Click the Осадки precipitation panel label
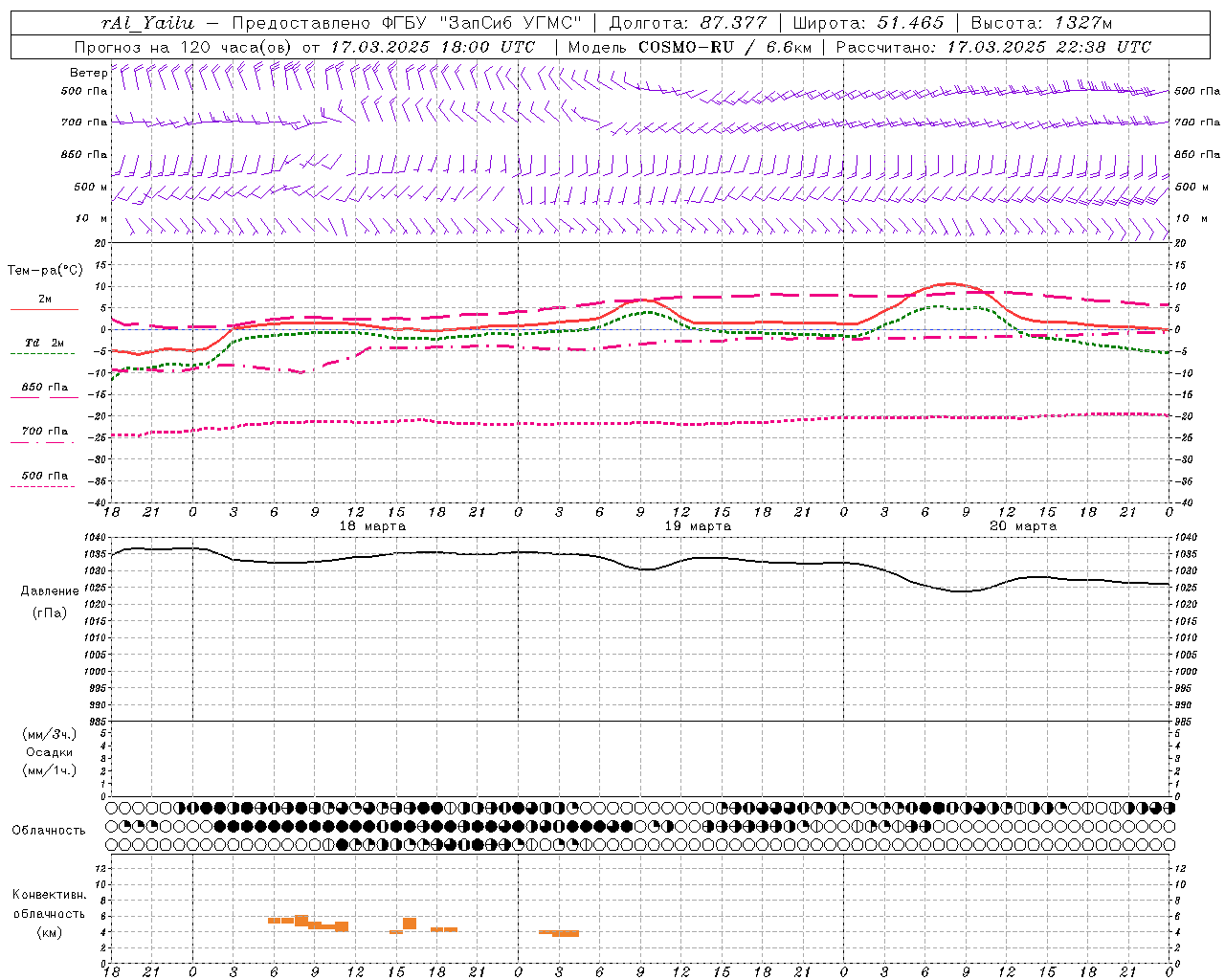 point(50,752)
